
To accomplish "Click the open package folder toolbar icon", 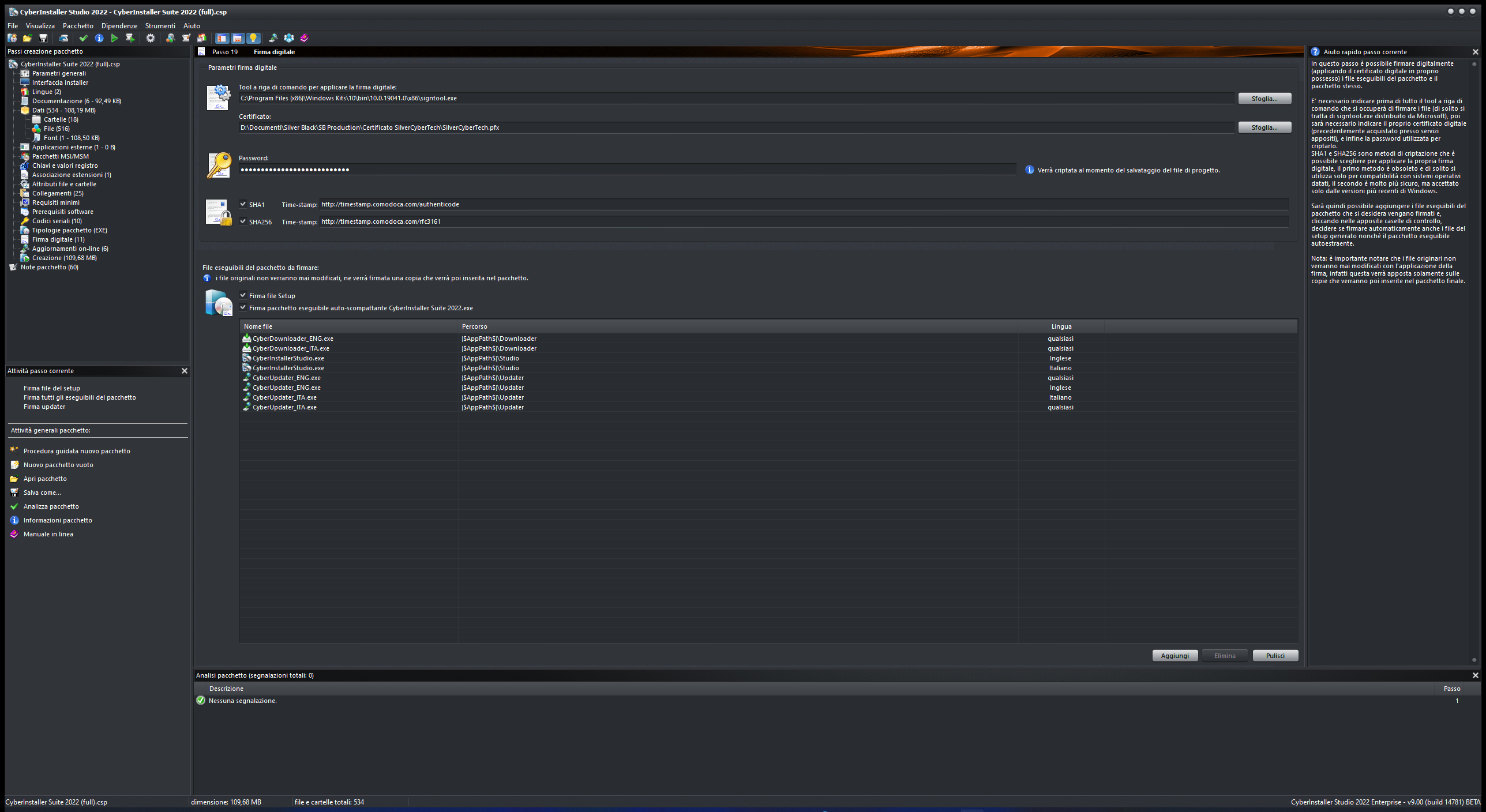I will point(27,38).
